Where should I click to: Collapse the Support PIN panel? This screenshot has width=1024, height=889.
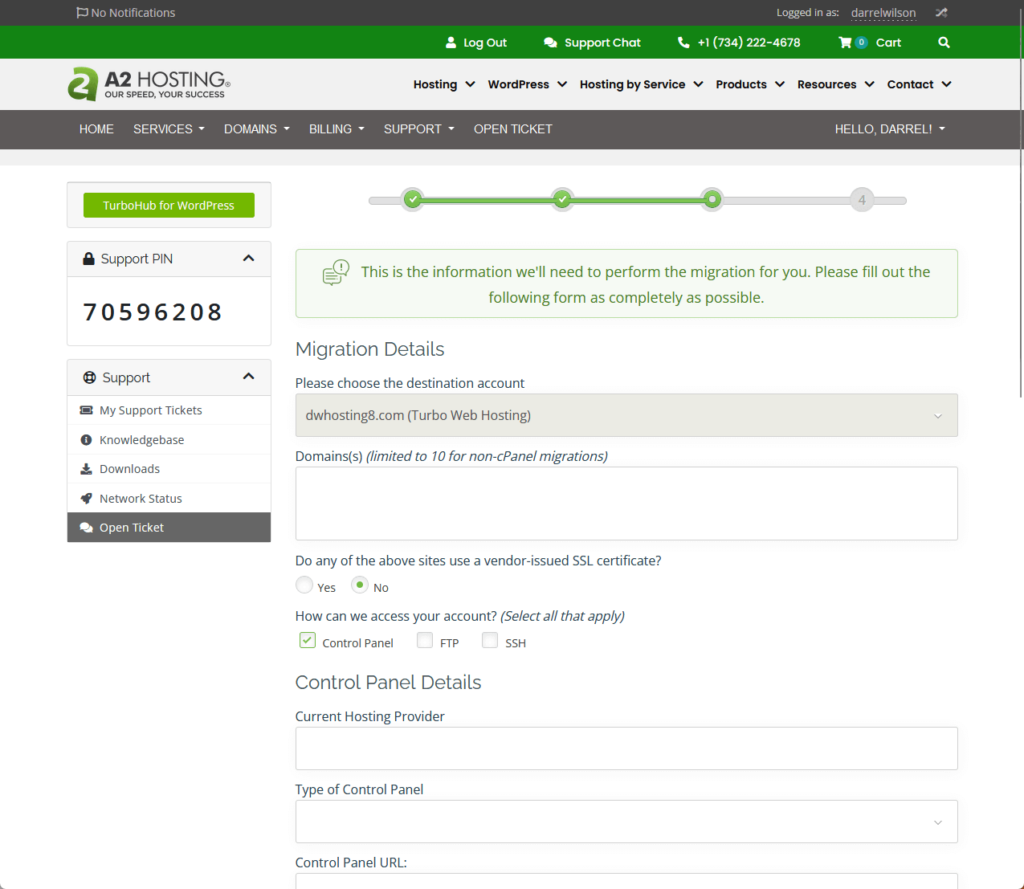[x=248, y=259]
